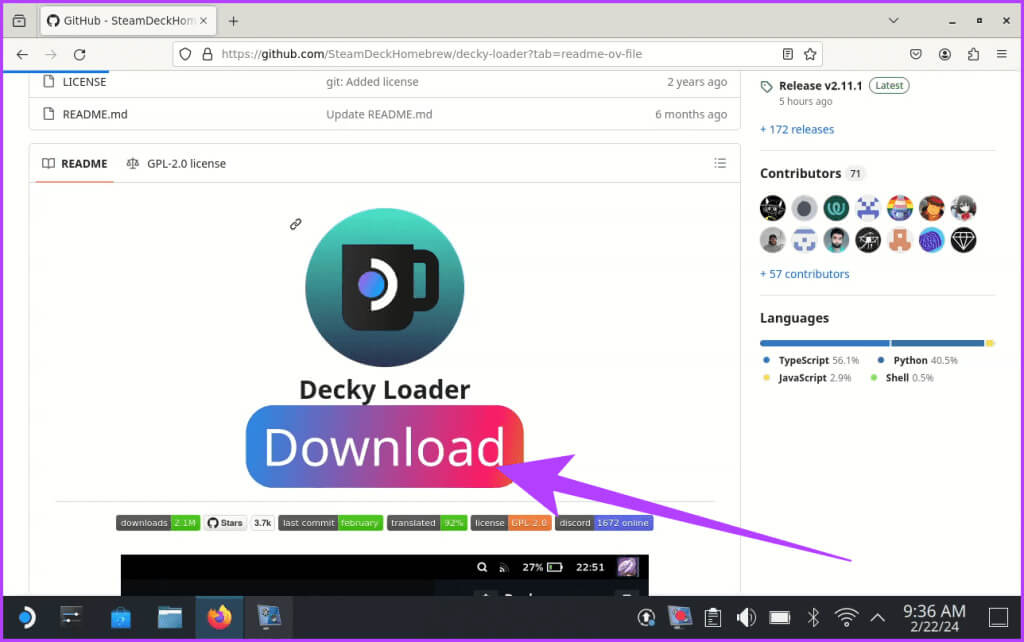Reload the current GitHub page

[x=80, y=54]
